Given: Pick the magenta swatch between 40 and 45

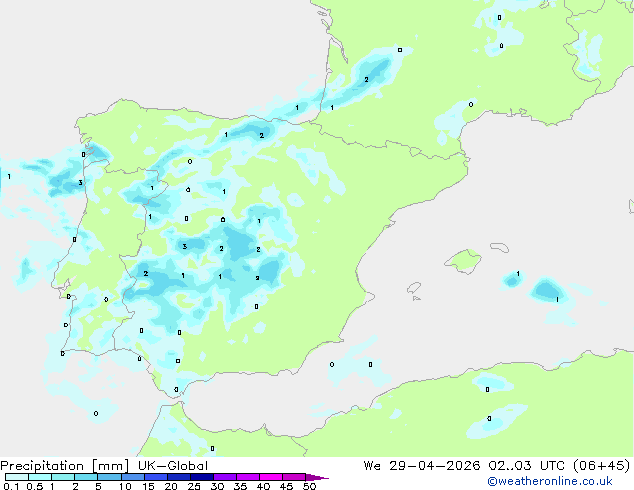Looking at the screenshot, I should (271, 477).
